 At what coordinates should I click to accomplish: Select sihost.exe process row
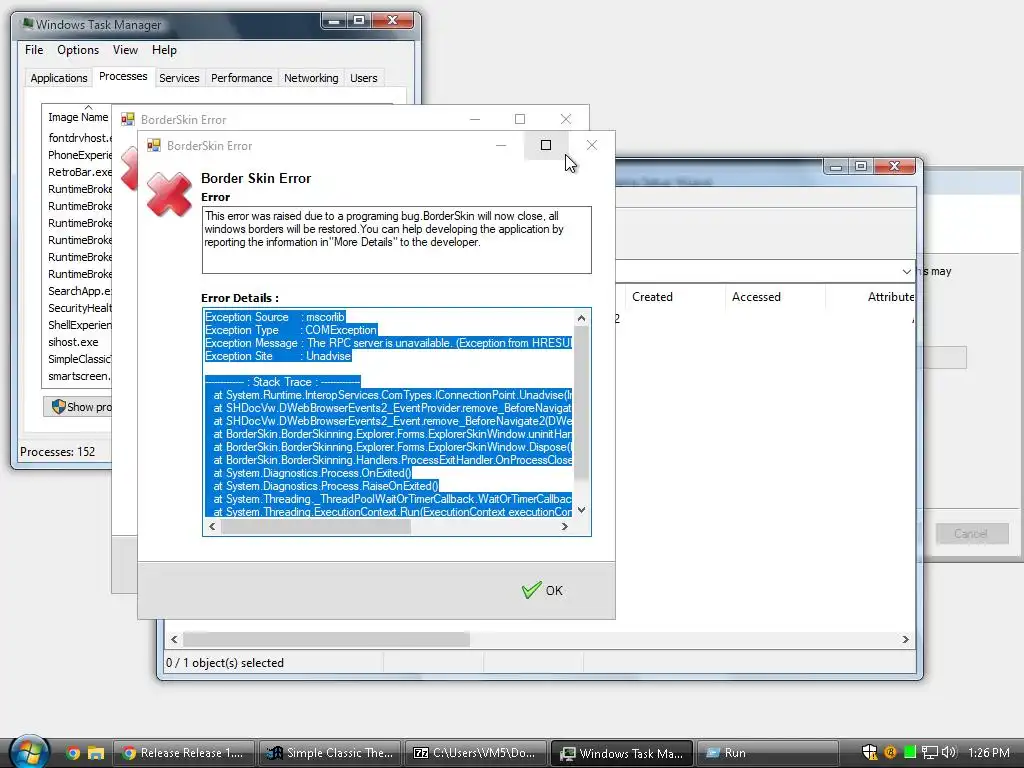coord(73,342)
